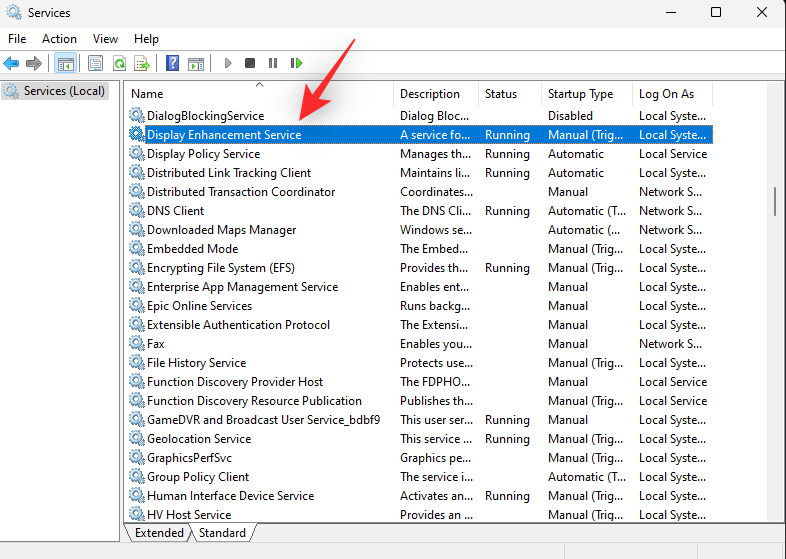Toggle Show/Hide Console Tree toolbar button
The width and height of the screenshot is (786, 559).
pos(65,63)
